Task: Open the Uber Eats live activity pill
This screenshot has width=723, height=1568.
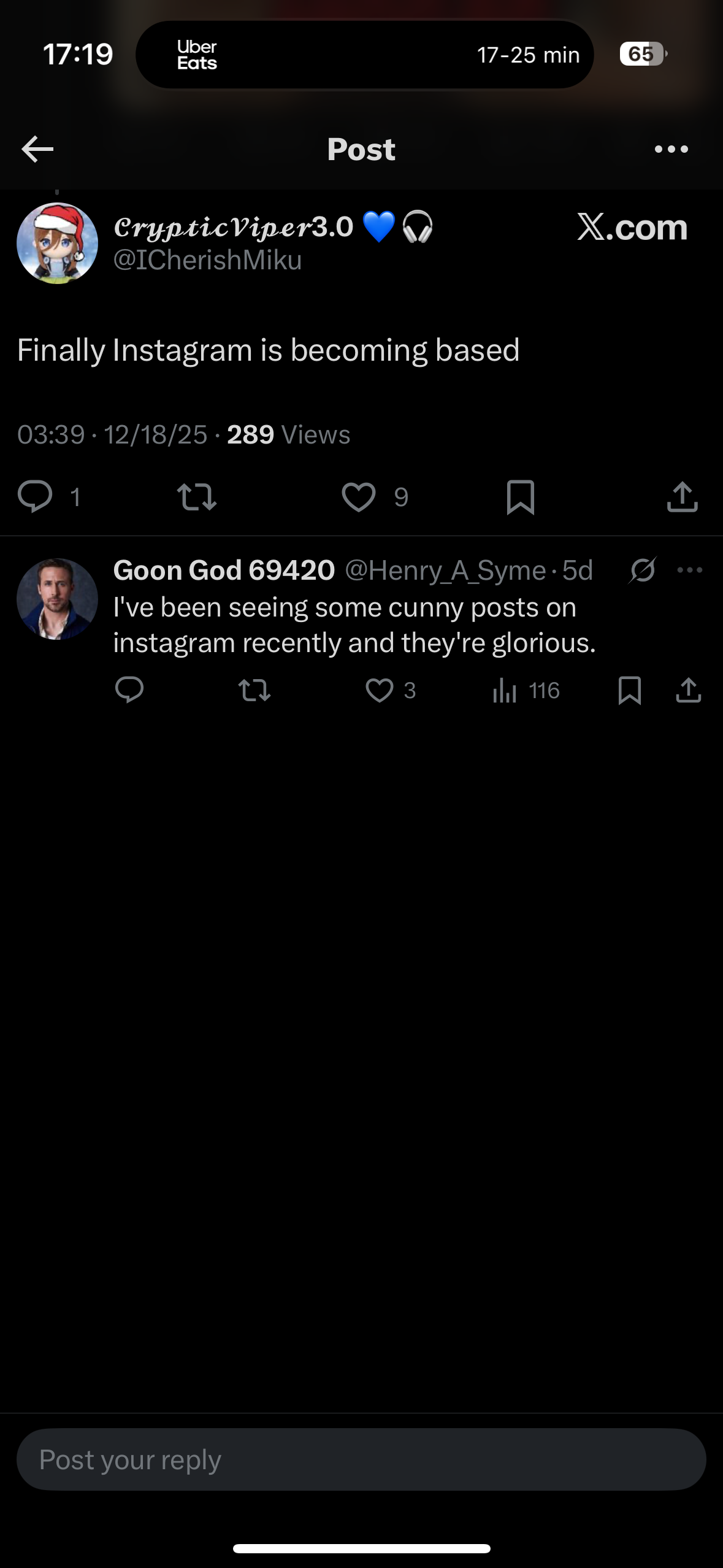Action: (x=364, y=55)
